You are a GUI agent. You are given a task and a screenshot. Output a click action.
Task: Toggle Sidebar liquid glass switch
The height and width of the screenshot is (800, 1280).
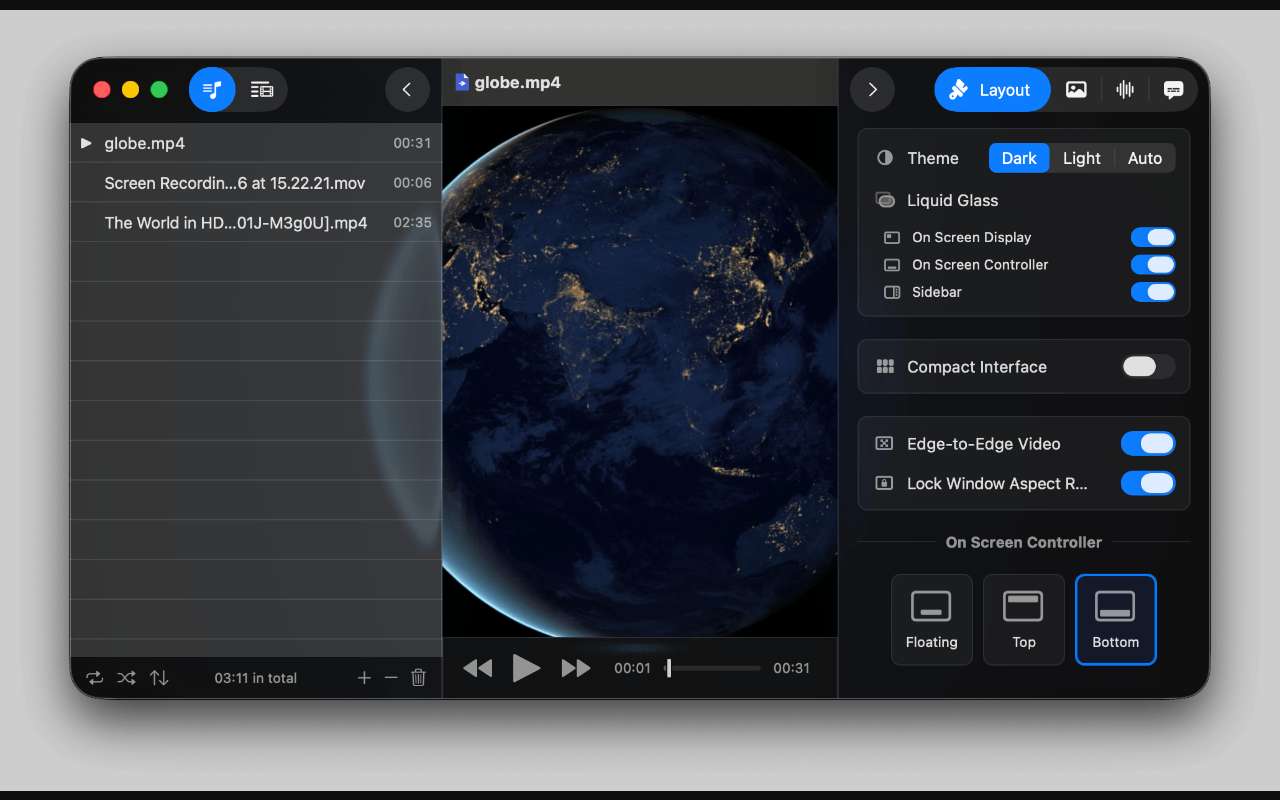(x=1153, y=292)
